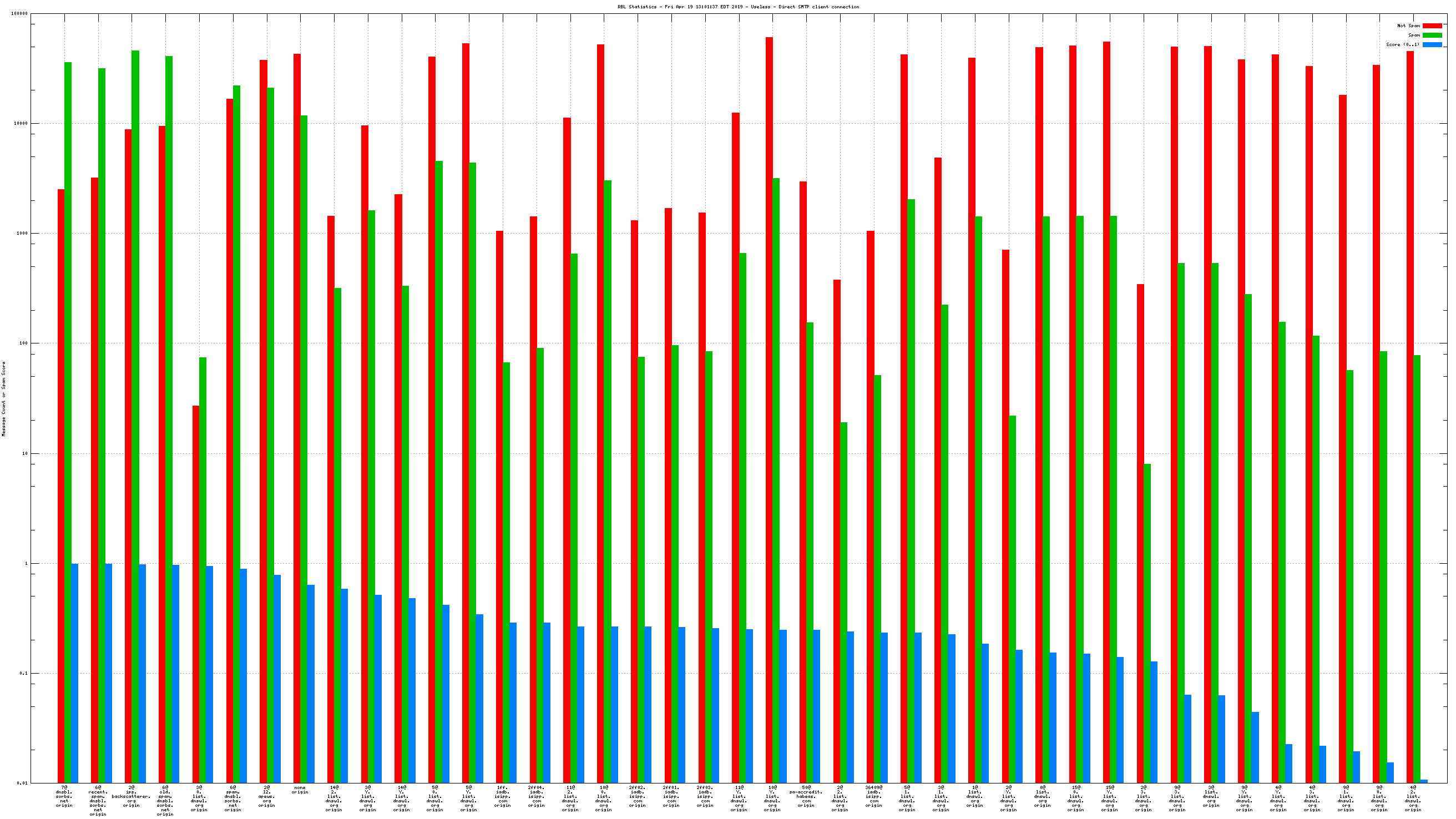Click the 12.apews.org x-axis label
1456x819 pixels.
(267, 796)
